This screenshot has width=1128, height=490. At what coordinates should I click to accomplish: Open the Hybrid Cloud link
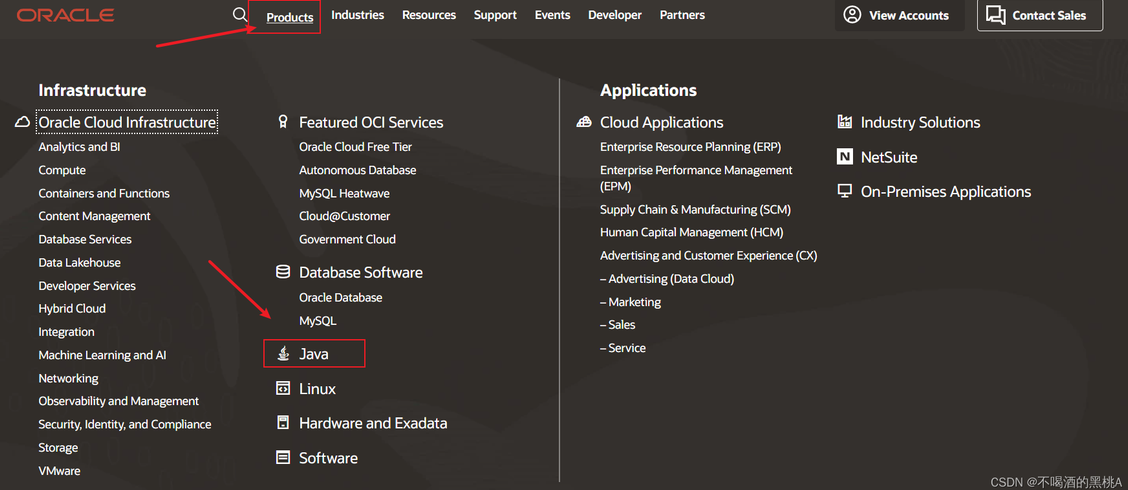(72, 308)
